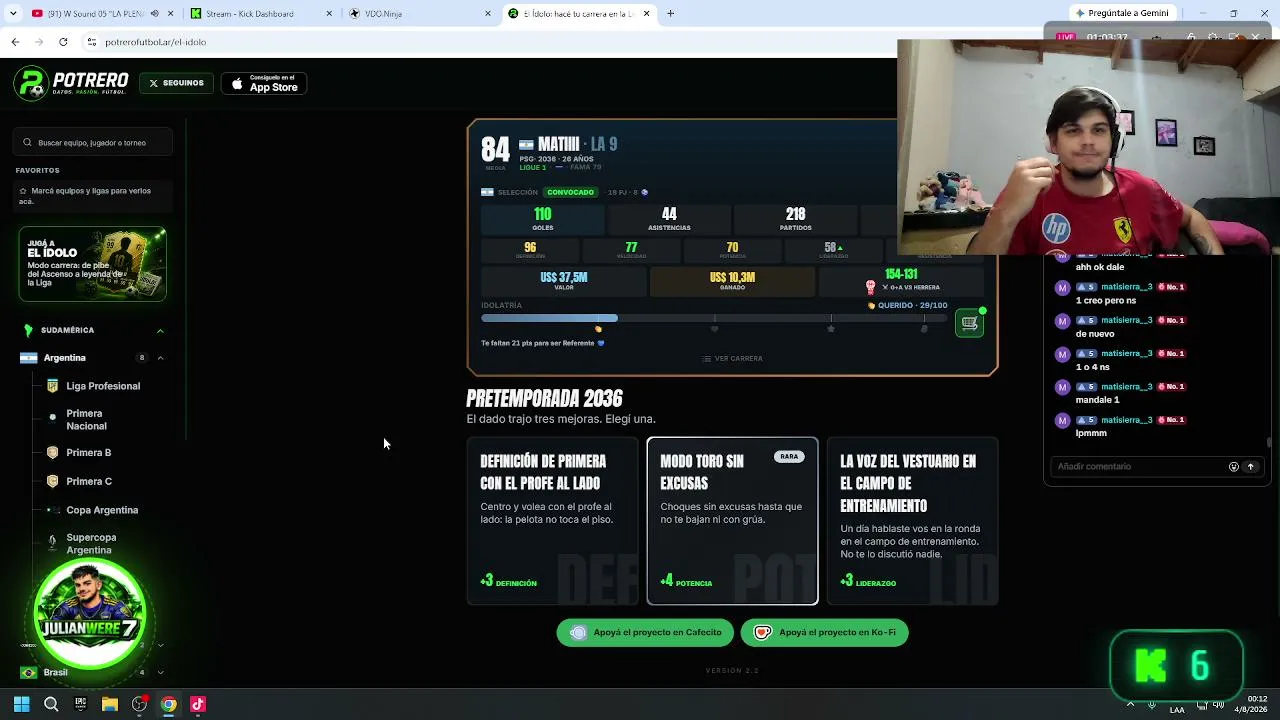Open File Explorer from taskbar

(110, 704)
